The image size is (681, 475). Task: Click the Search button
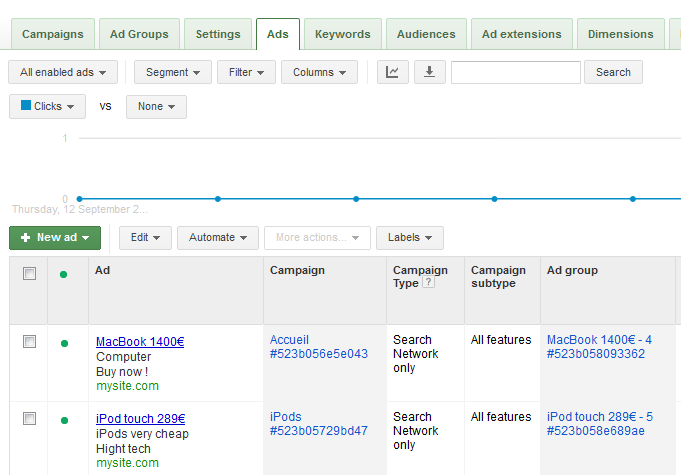click(613, 72)
